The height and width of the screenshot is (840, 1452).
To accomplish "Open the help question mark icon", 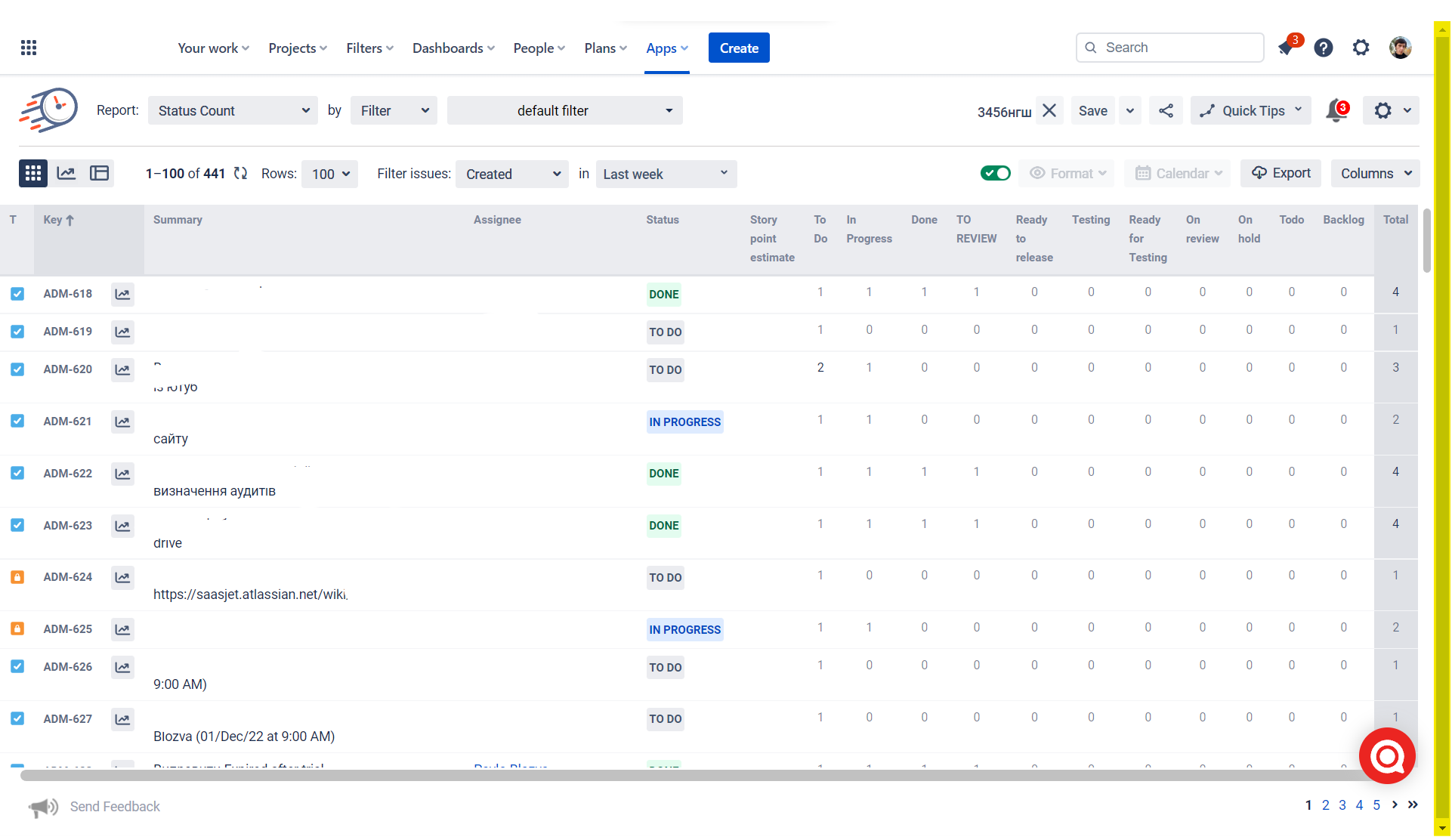I will (1324, 48).
